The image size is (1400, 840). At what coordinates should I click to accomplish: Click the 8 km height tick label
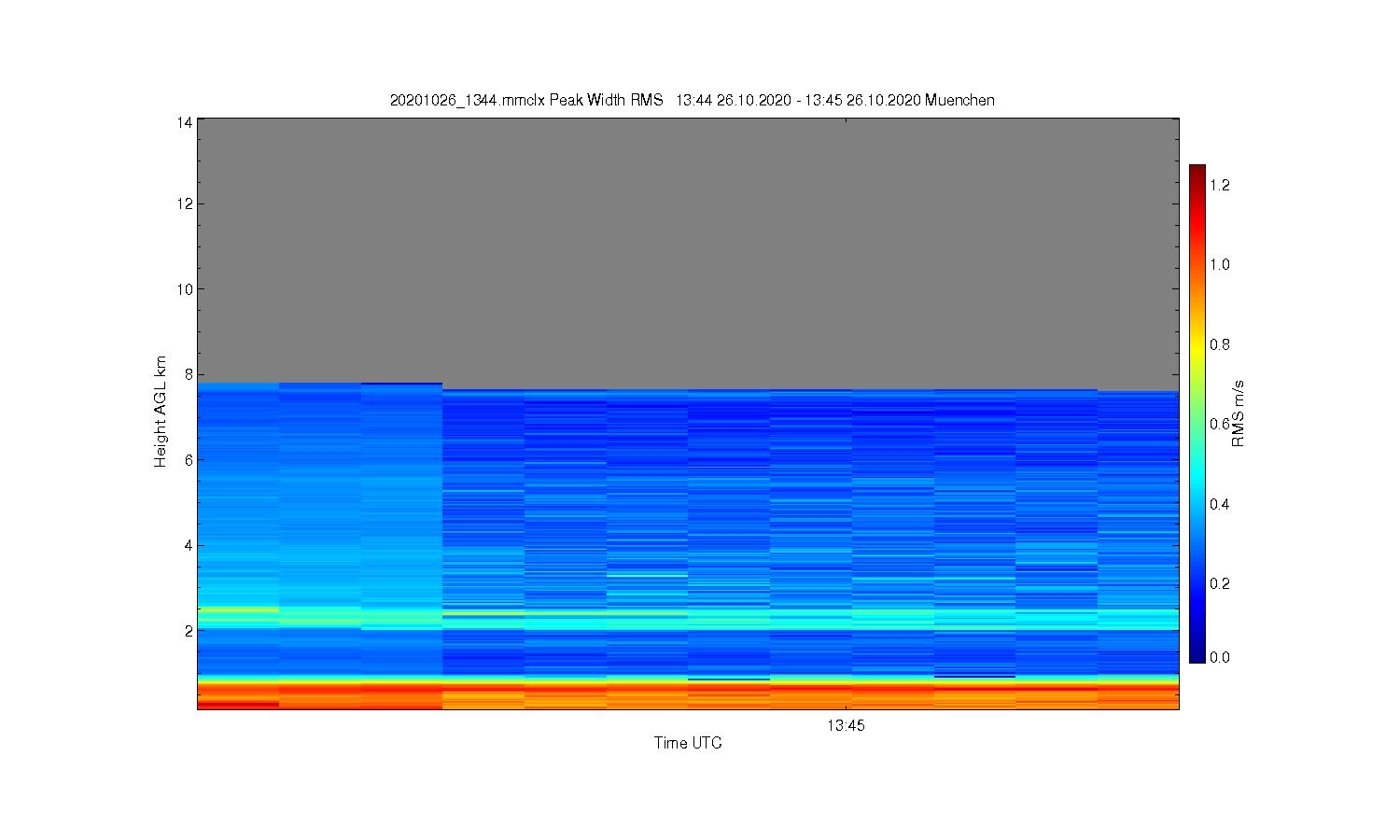[189, 374]
